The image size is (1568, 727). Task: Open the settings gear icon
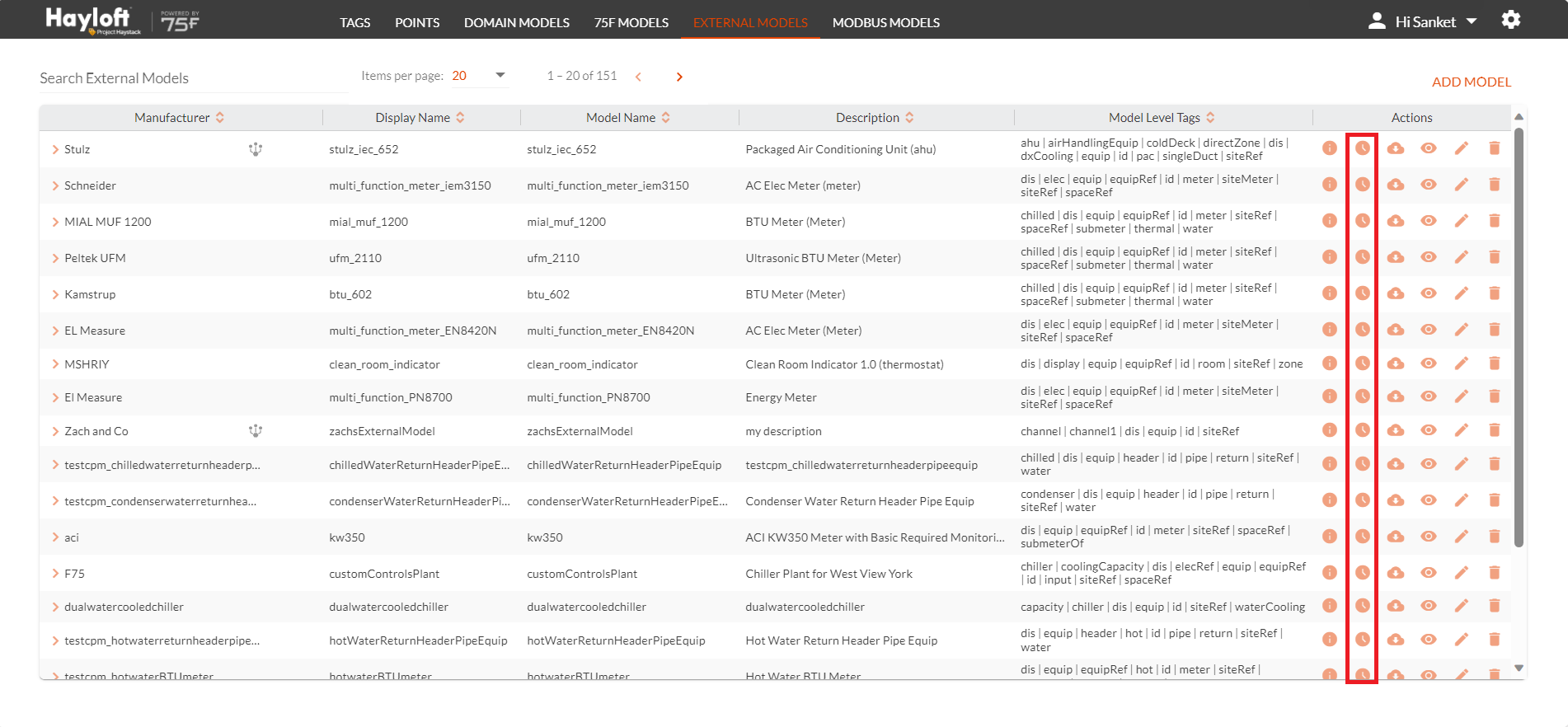pos(1511,20)
